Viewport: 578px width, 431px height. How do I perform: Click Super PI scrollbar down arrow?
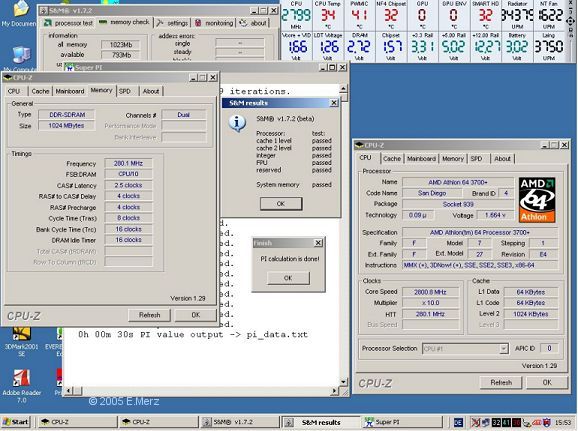(x=343, y=382)
